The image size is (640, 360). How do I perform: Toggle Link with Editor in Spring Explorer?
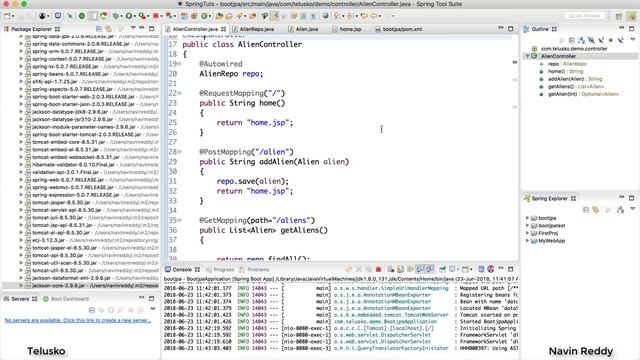click(x=596, y=210)
